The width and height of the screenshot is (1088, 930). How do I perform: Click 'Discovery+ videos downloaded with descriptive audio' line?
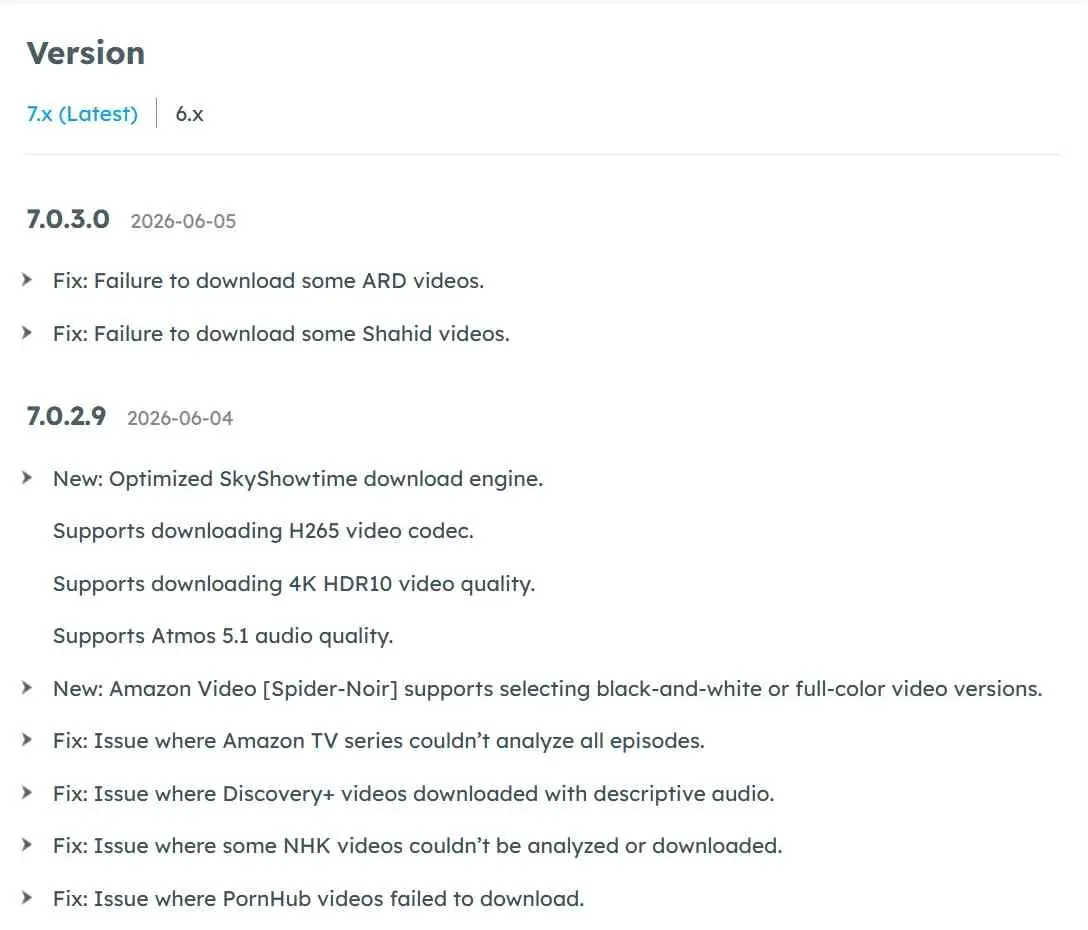click(414, 793)
